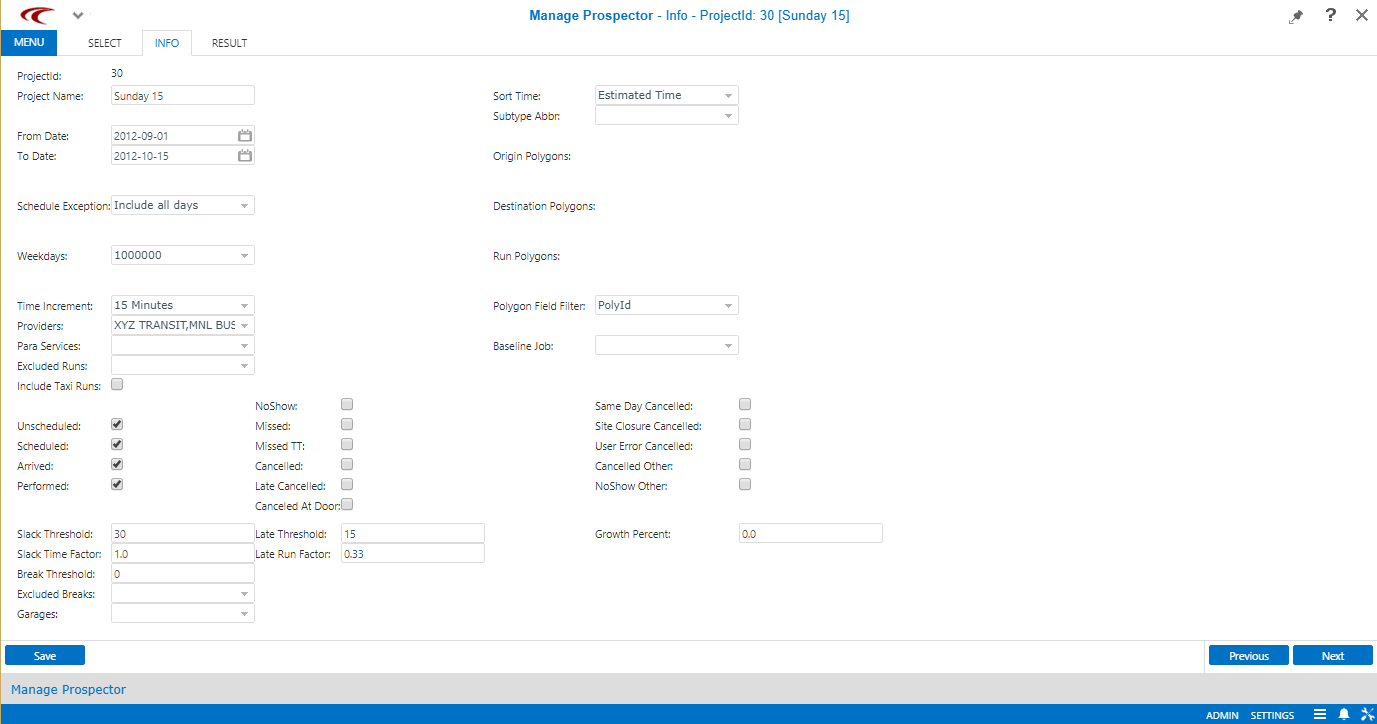Open the Sort Time dropdown
Image resolution: width=1377 pixels, height=724 pixels.
coord(729,94)
